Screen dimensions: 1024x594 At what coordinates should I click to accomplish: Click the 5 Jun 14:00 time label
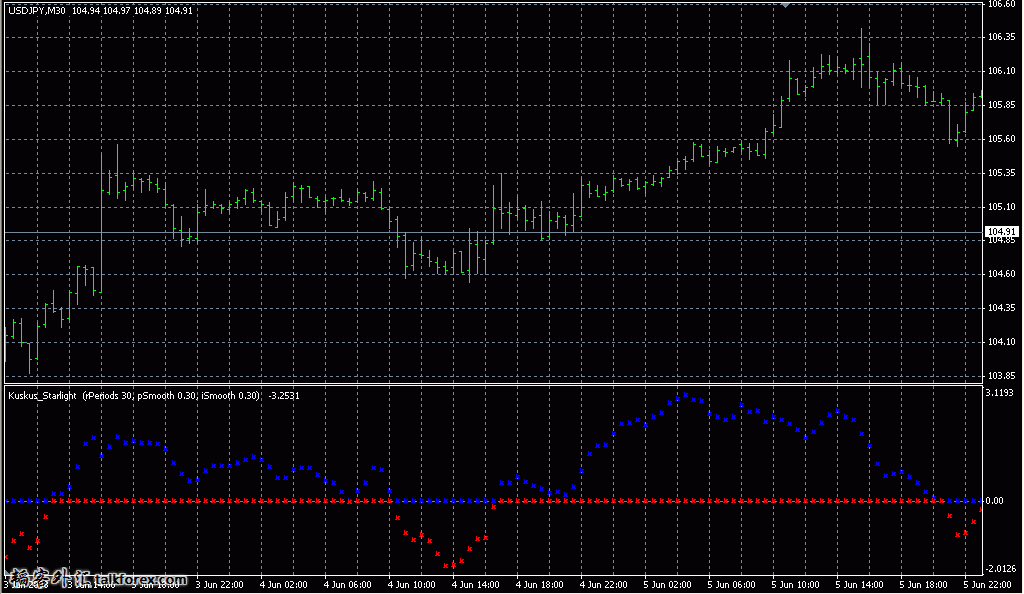859,585
